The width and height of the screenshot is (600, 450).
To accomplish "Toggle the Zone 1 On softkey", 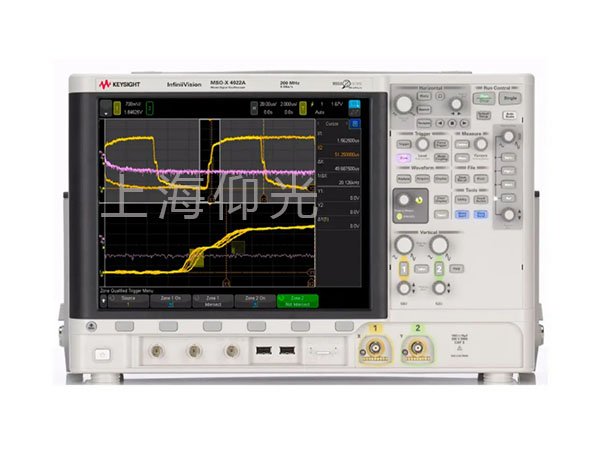I will (x=170, y=300).
